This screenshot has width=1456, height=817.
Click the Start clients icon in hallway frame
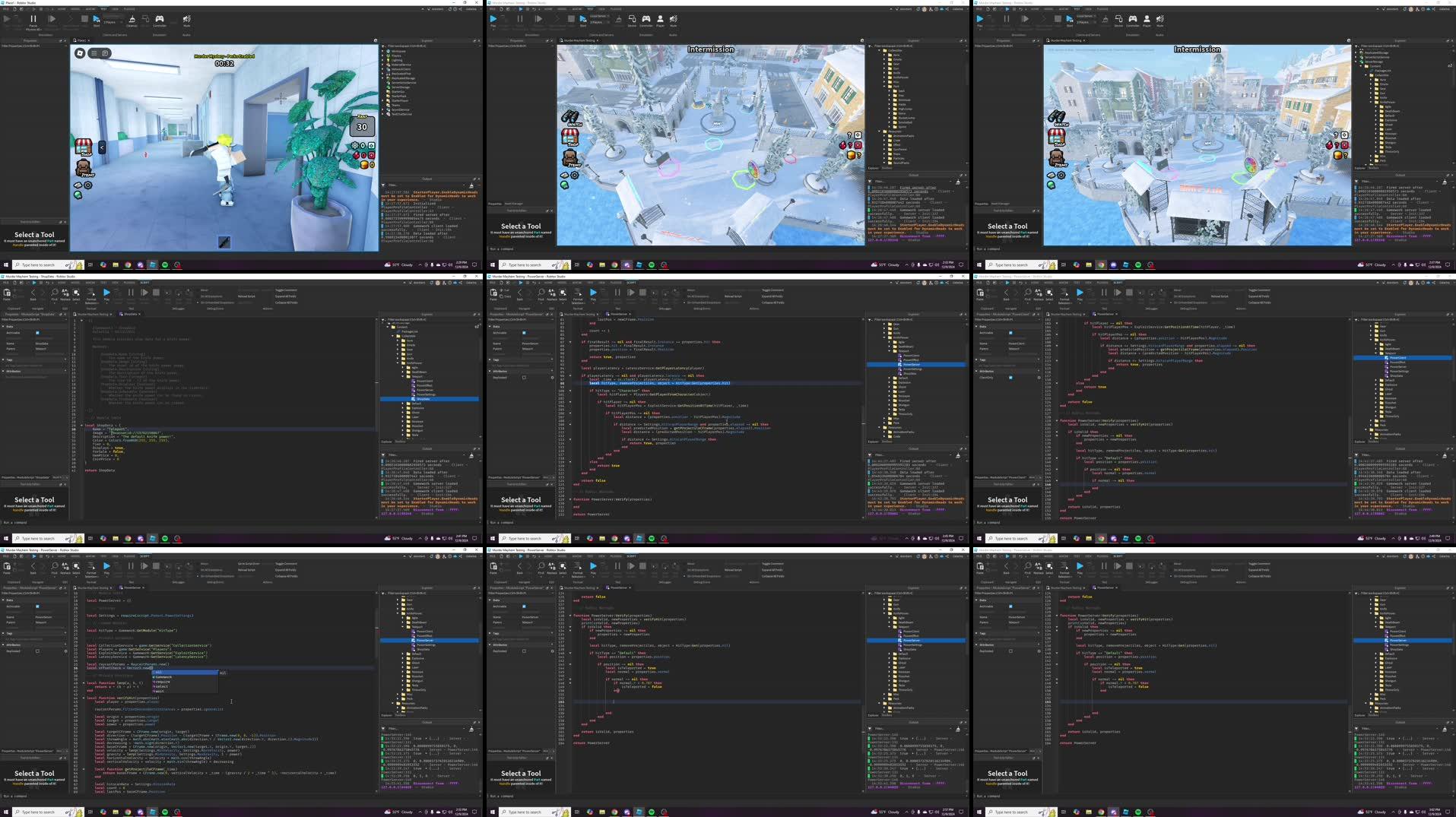[97, 19]
